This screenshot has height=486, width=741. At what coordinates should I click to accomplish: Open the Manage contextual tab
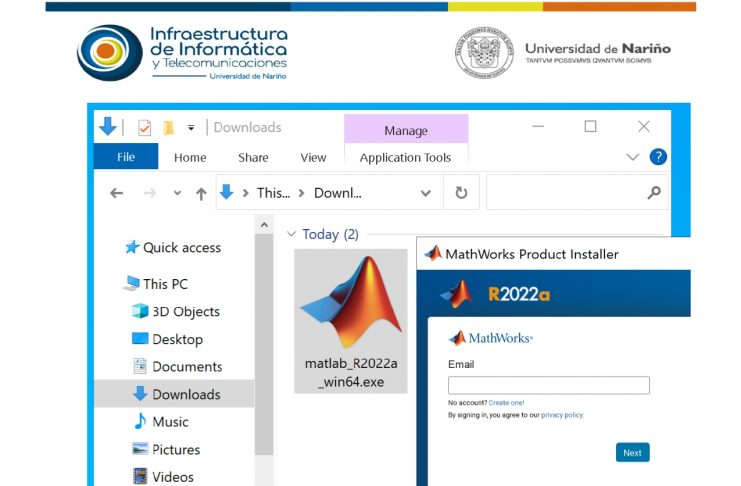[406, 130]
